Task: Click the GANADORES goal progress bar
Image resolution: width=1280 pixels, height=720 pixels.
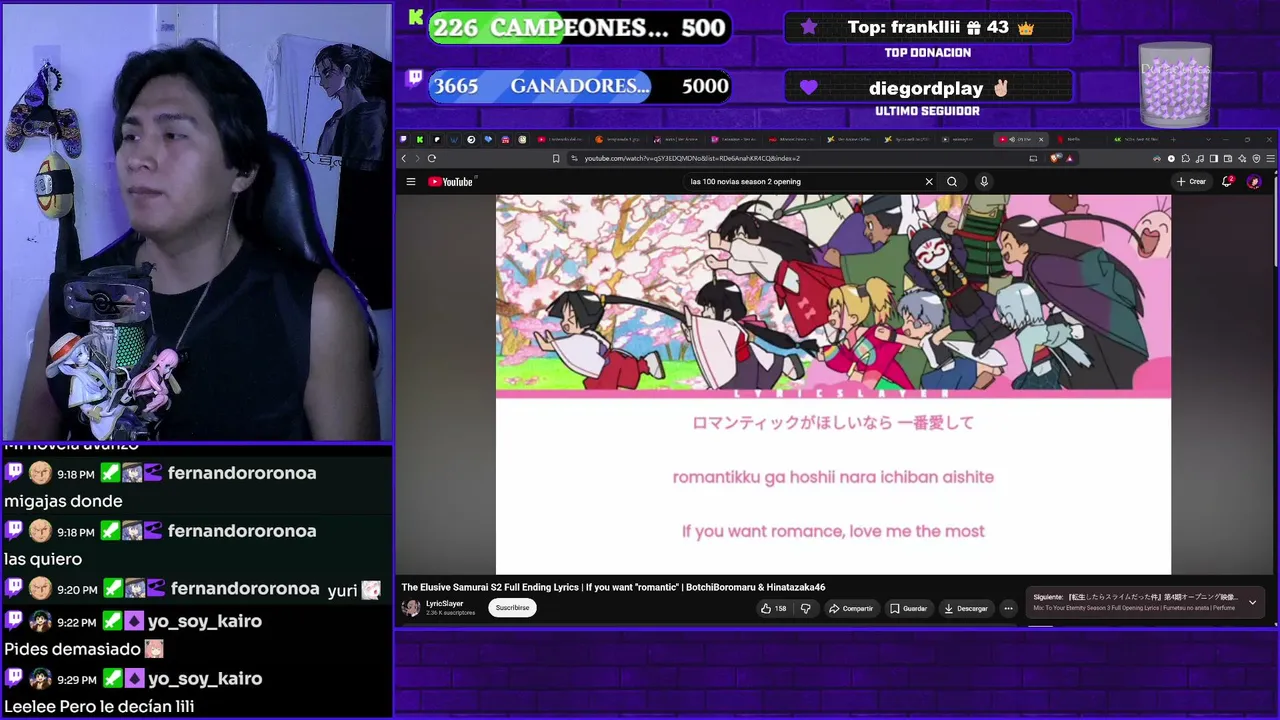Action: pos(580,87)
